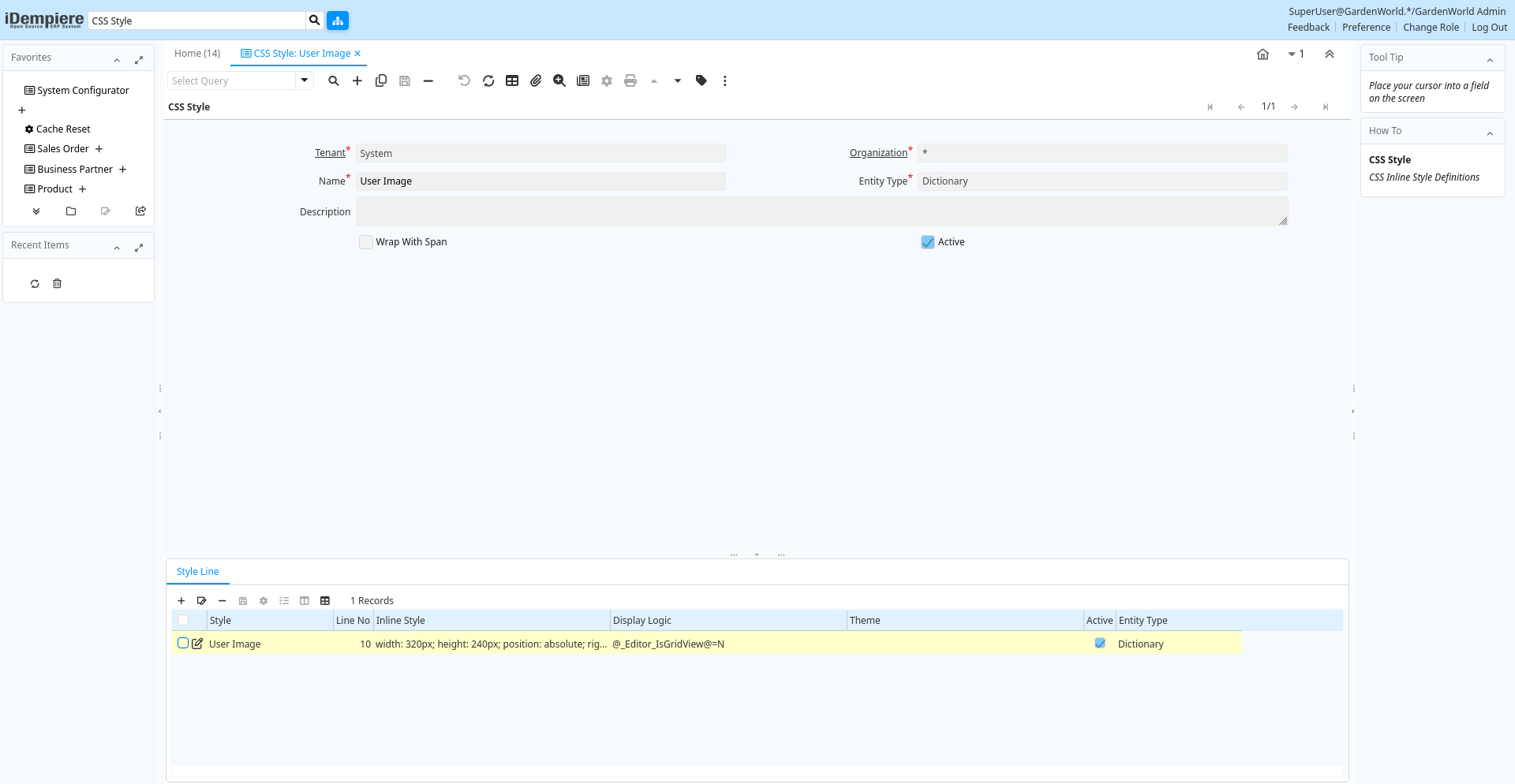1515x784 pixels.
Task: Open the Select Query dropdown arrow
Action: (x=305, y=80)
